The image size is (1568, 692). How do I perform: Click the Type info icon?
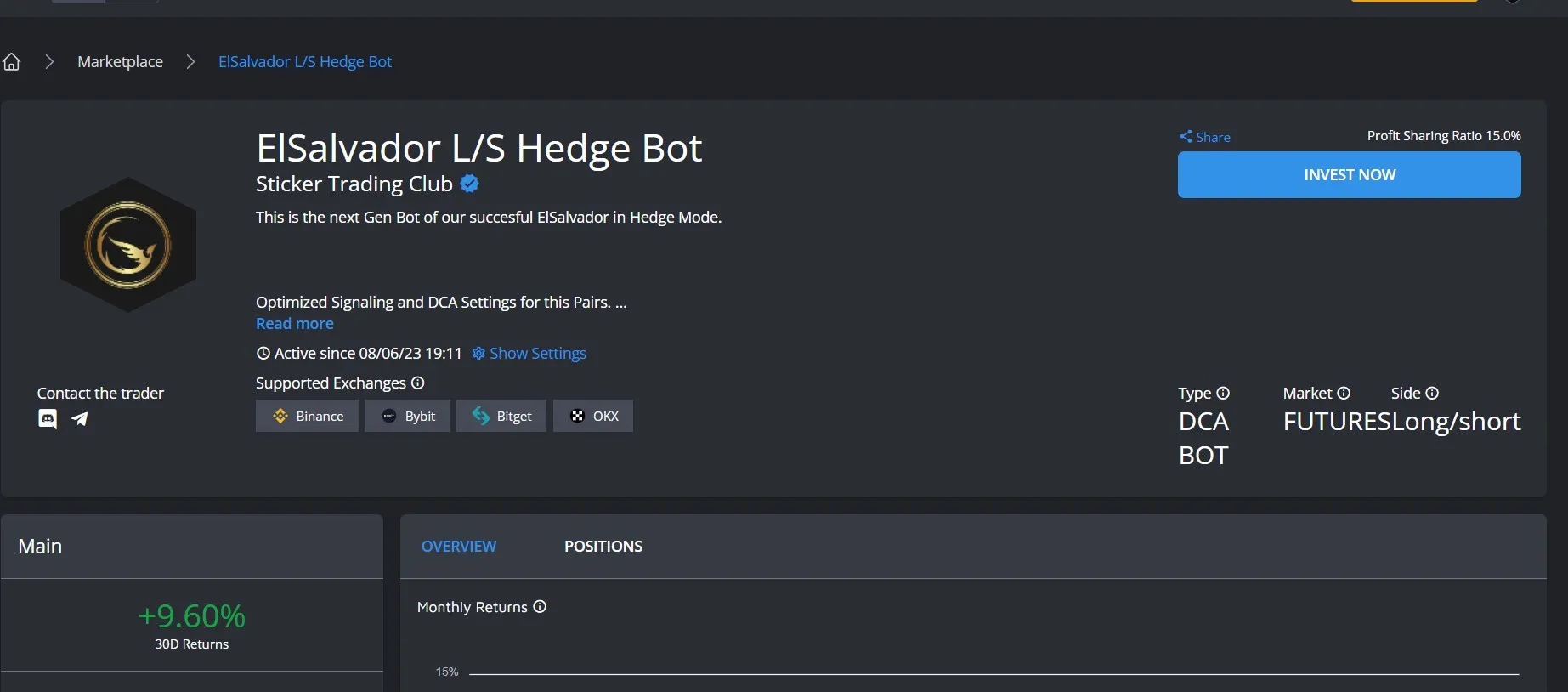click(1223, 393)
